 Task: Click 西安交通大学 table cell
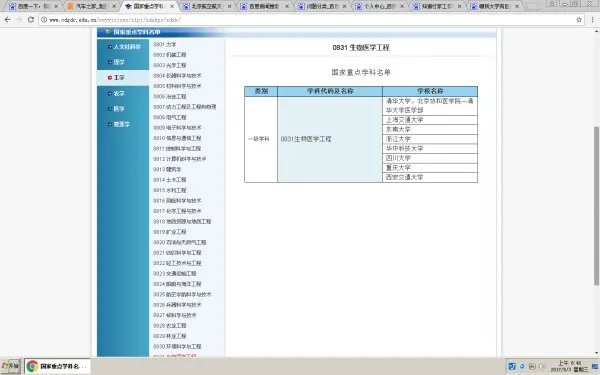click(x=430, y=177)
